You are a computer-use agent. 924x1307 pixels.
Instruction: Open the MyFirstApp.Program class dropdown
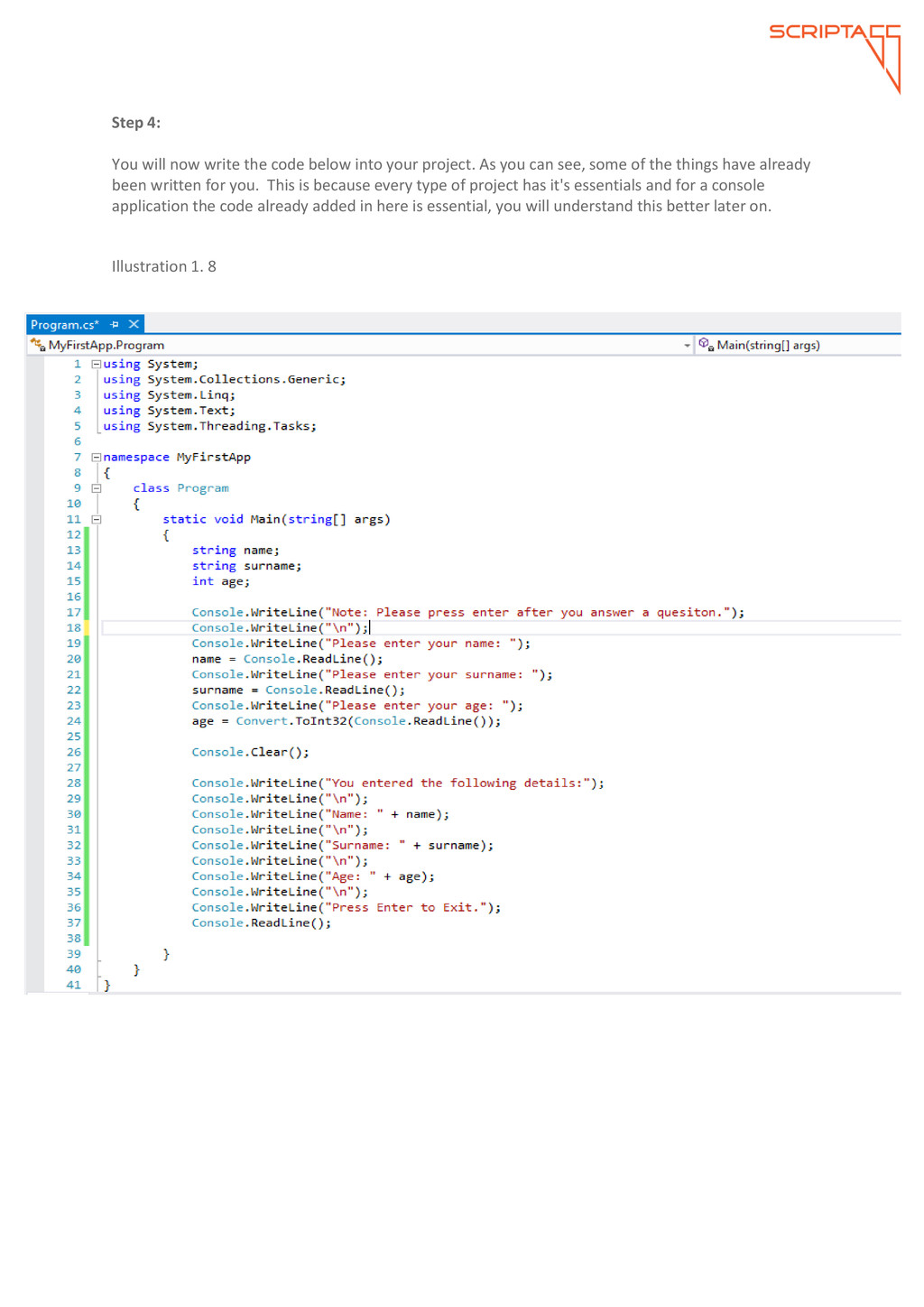pyautogui.click(x=687, y=346)
